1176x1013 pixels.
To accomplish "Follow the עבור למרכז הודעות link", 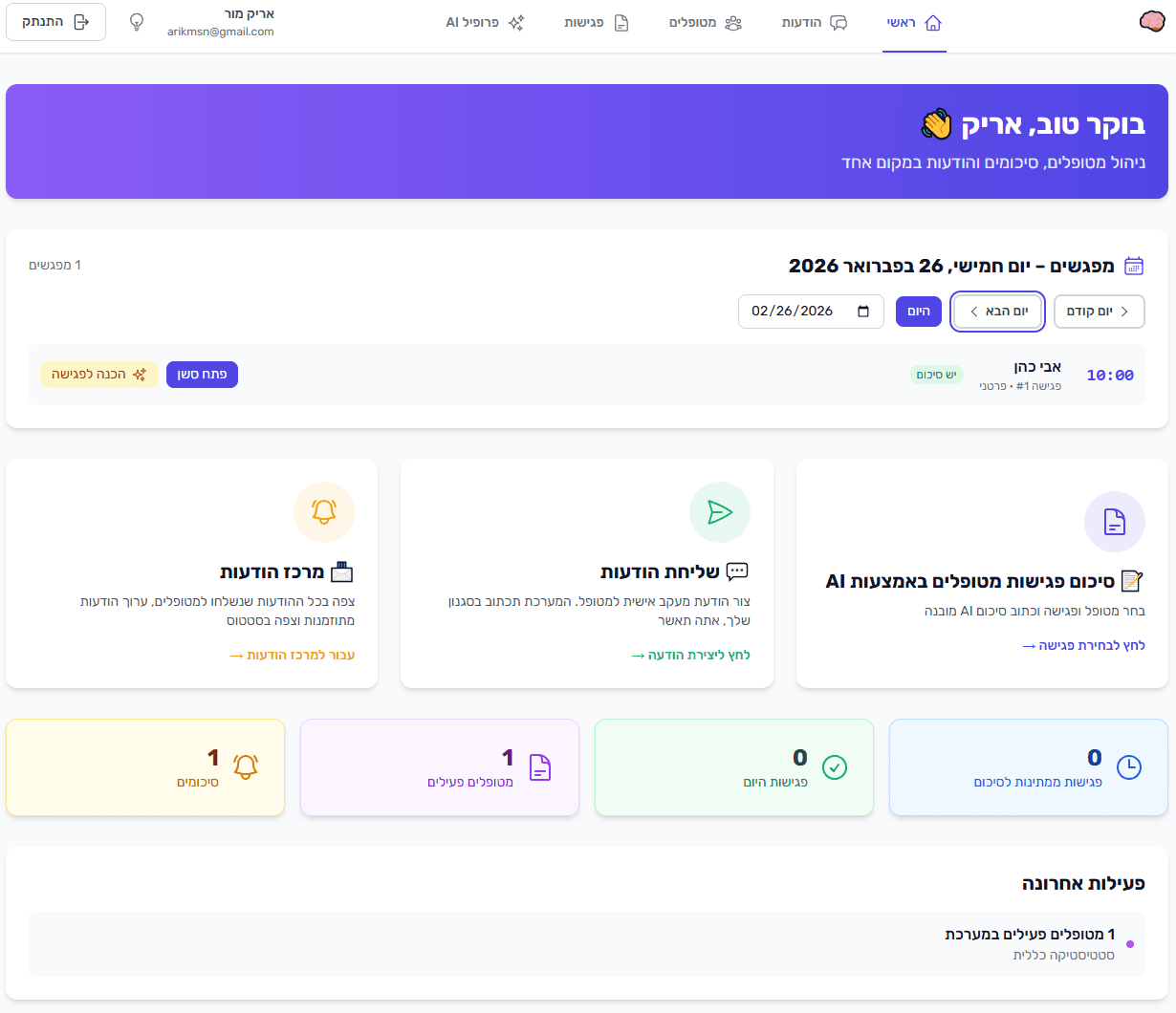I will click(x=293, y=656).
